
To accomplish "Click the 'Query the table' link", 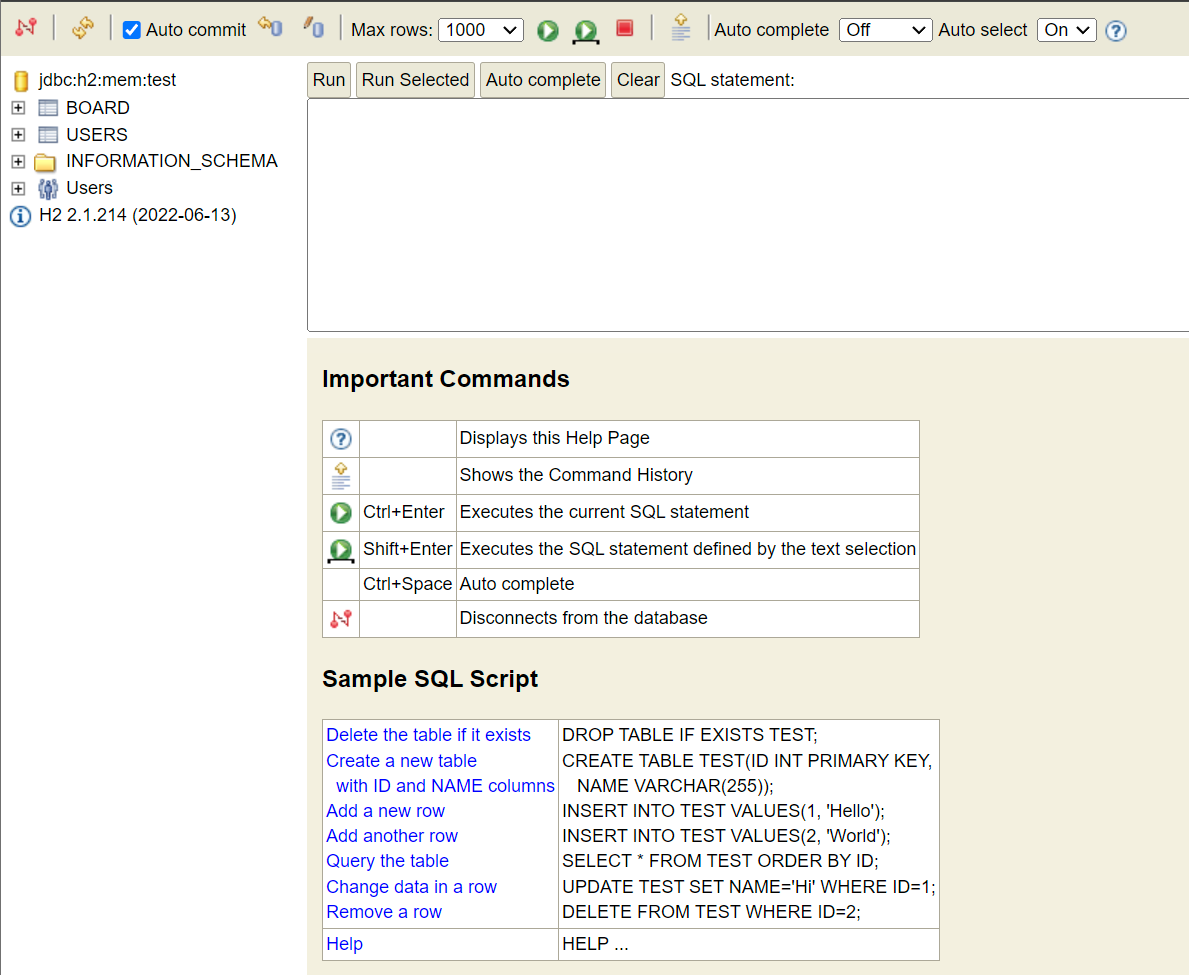I will 387,861.
